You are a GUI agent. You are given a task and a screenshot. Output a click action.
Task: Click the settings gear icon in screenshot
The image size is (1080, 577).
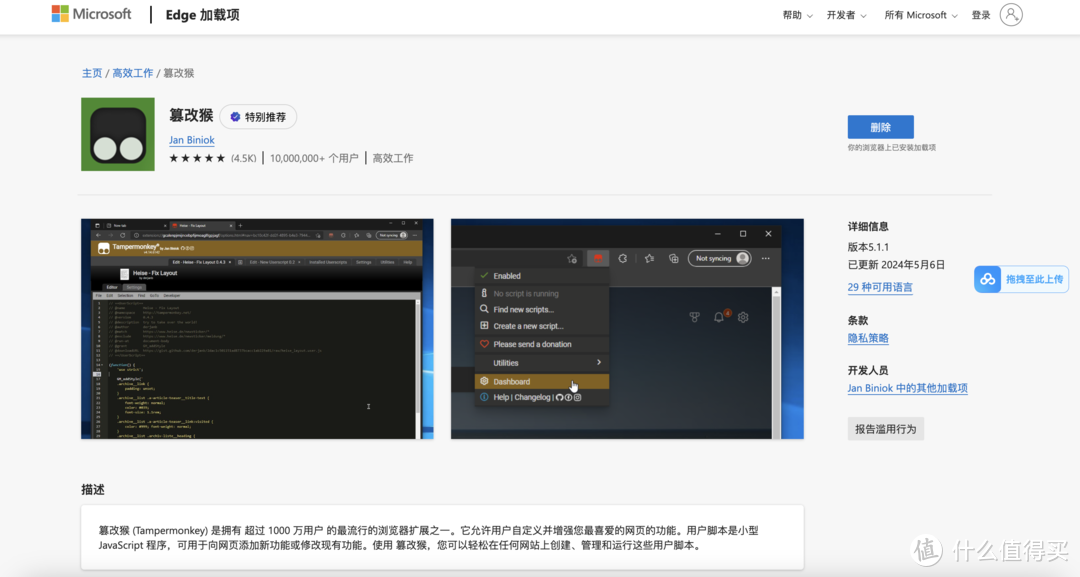click(x=743, y=317)
